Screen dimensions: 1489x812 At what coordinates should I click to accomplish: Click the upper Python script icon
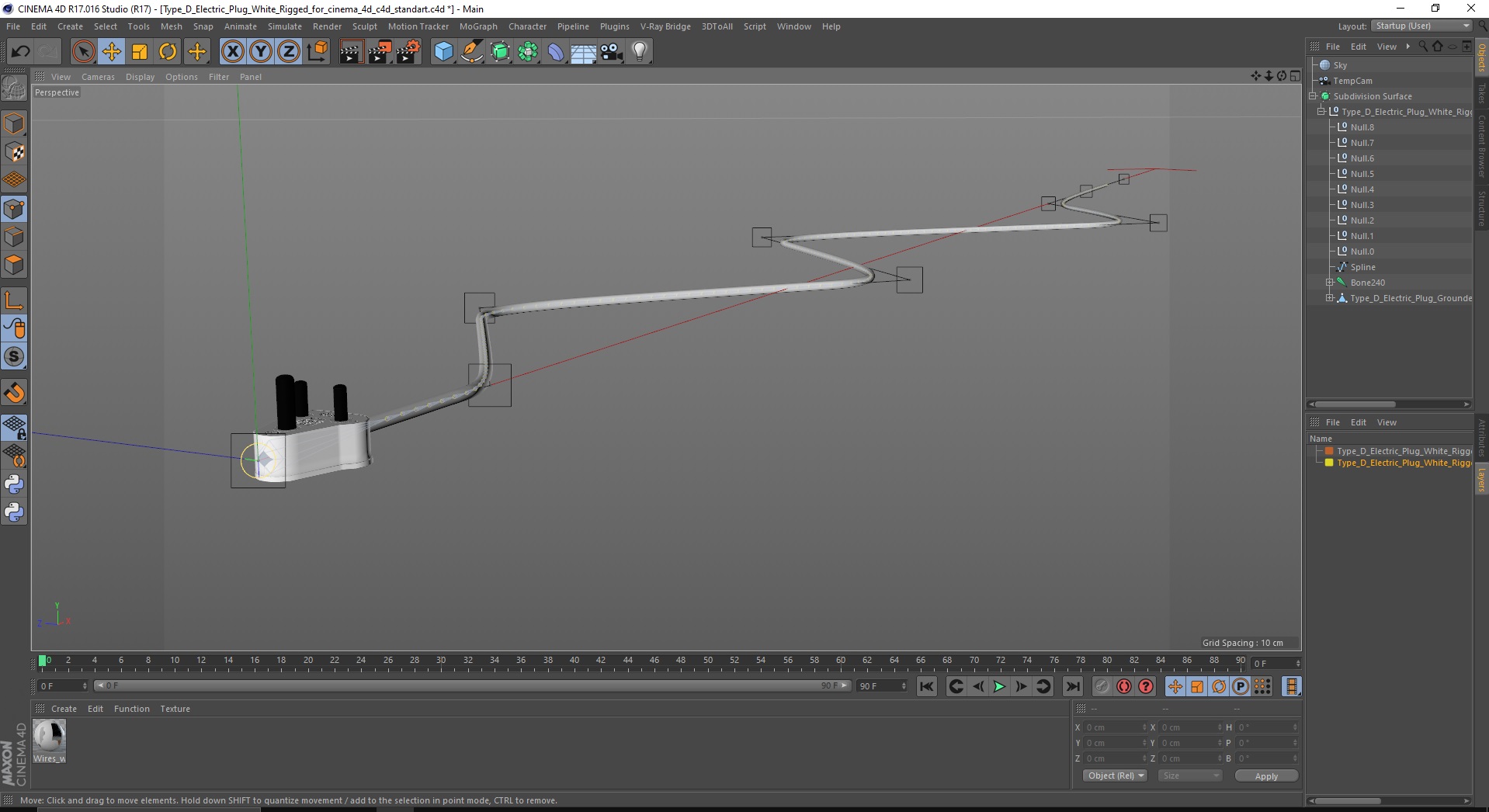14,484
